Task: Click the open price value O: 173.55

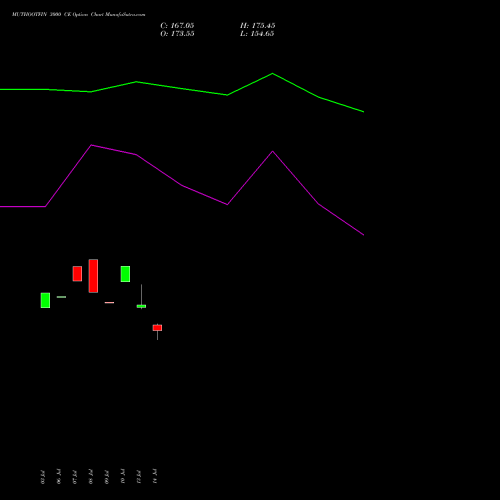Action: tap(177, 34)
